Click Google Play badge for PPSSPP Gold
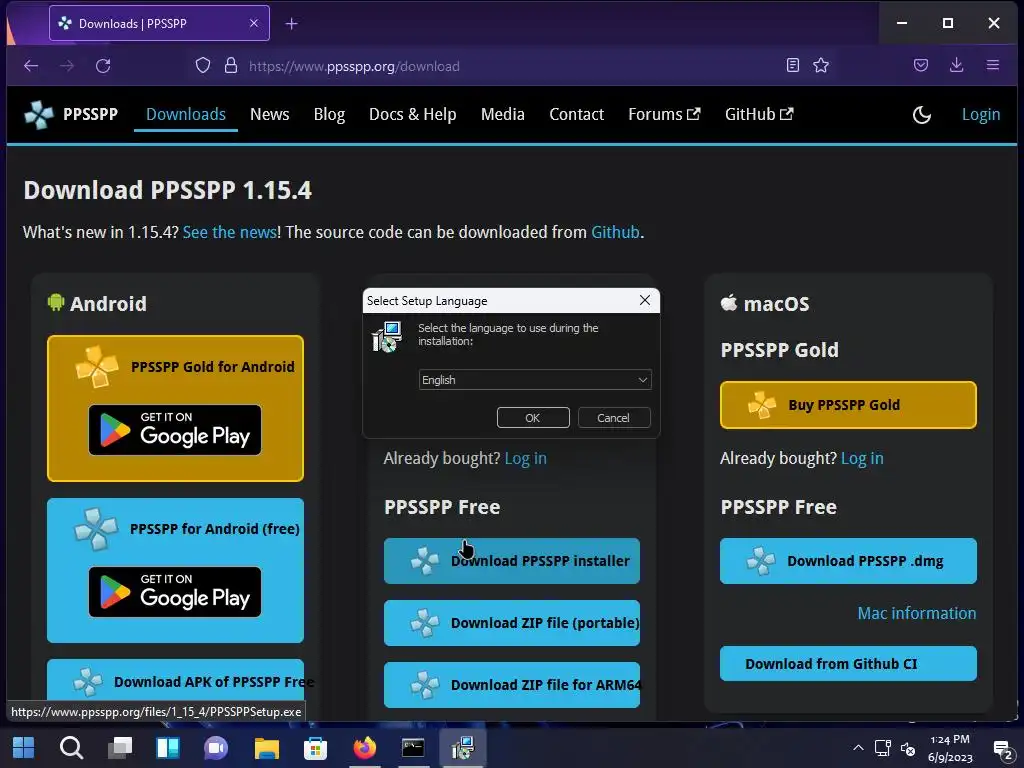 175,430
